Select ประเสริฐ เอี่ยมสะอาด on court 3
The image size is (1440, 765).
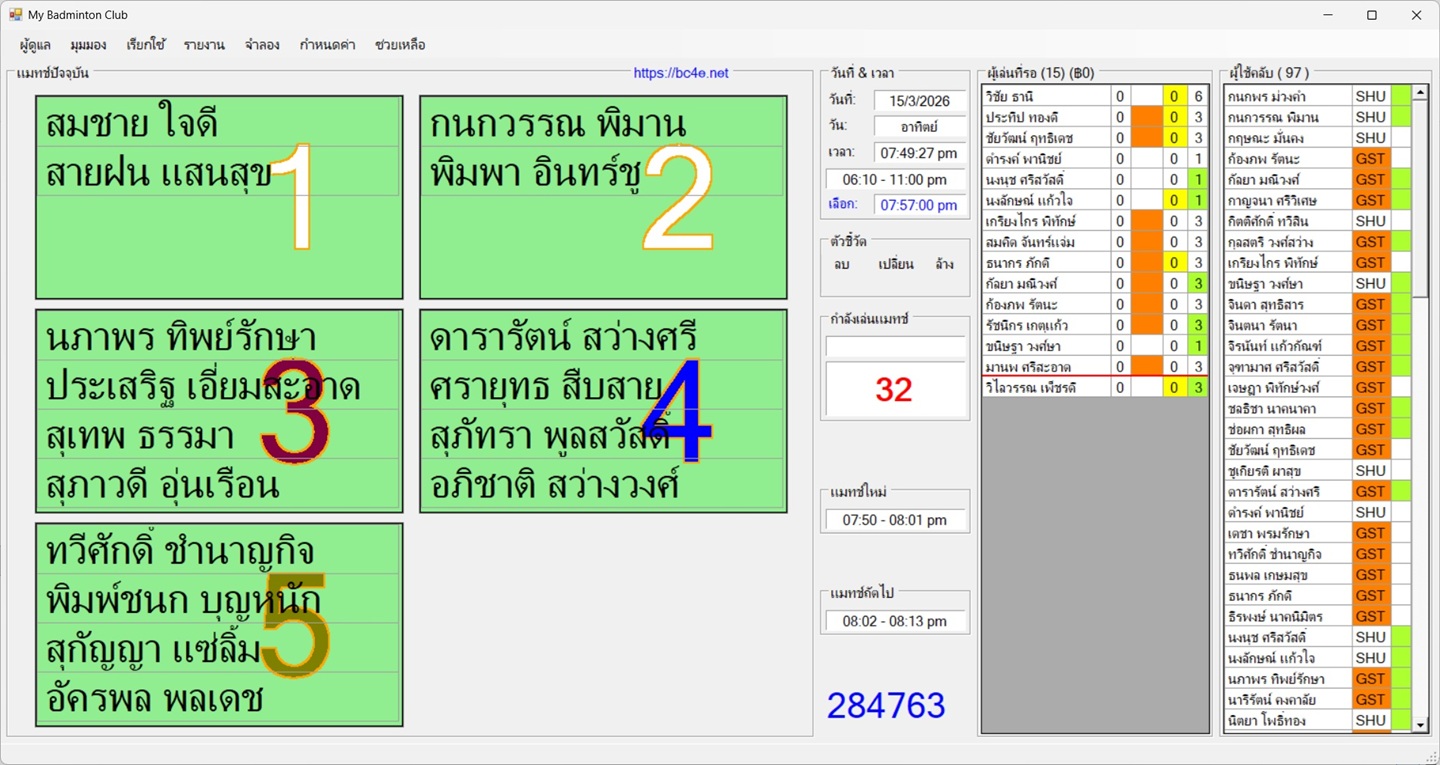[x=218, y=386]
